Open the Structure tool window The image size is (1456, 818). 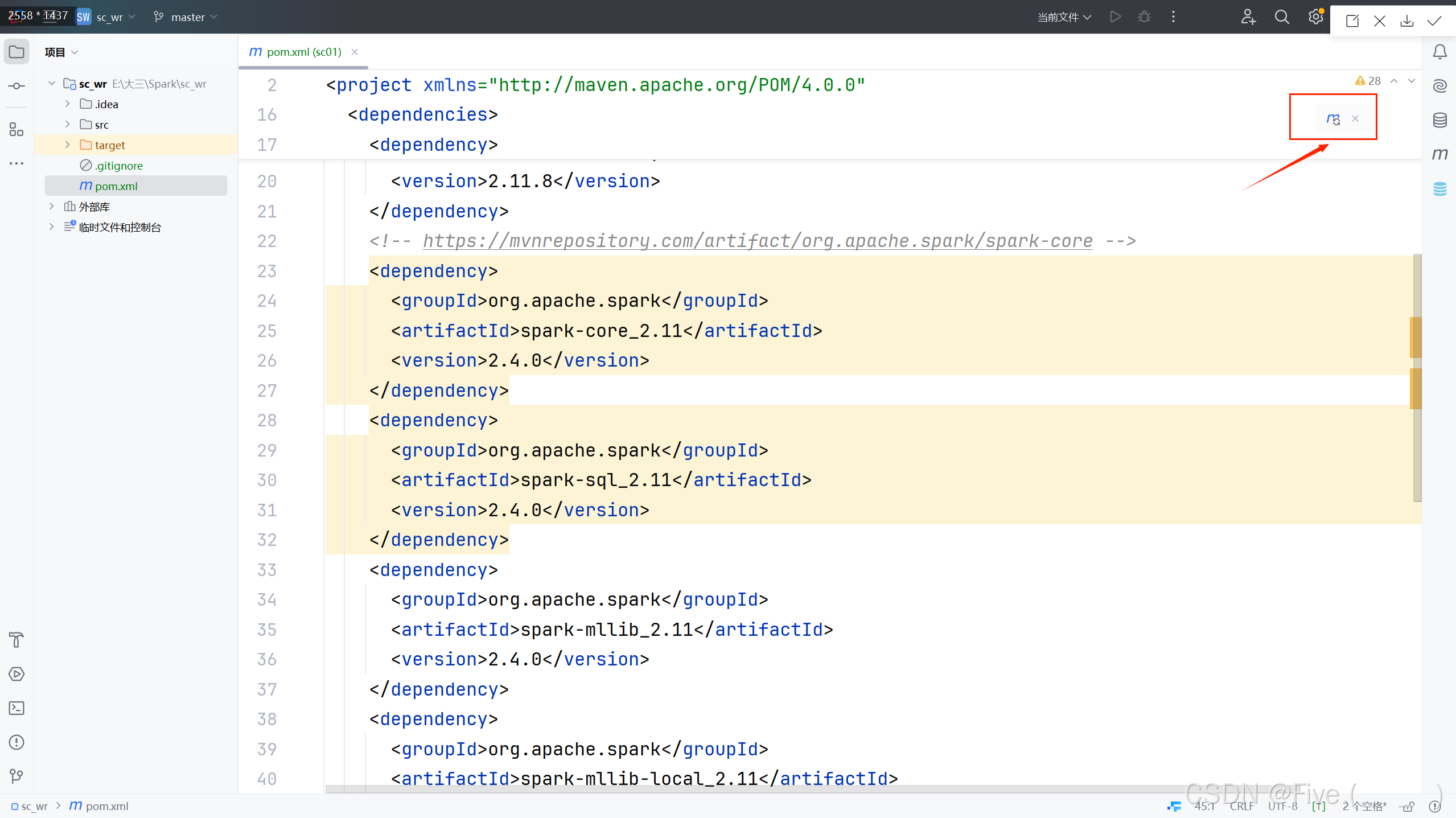pyautogui.click(x=17, y=130)
